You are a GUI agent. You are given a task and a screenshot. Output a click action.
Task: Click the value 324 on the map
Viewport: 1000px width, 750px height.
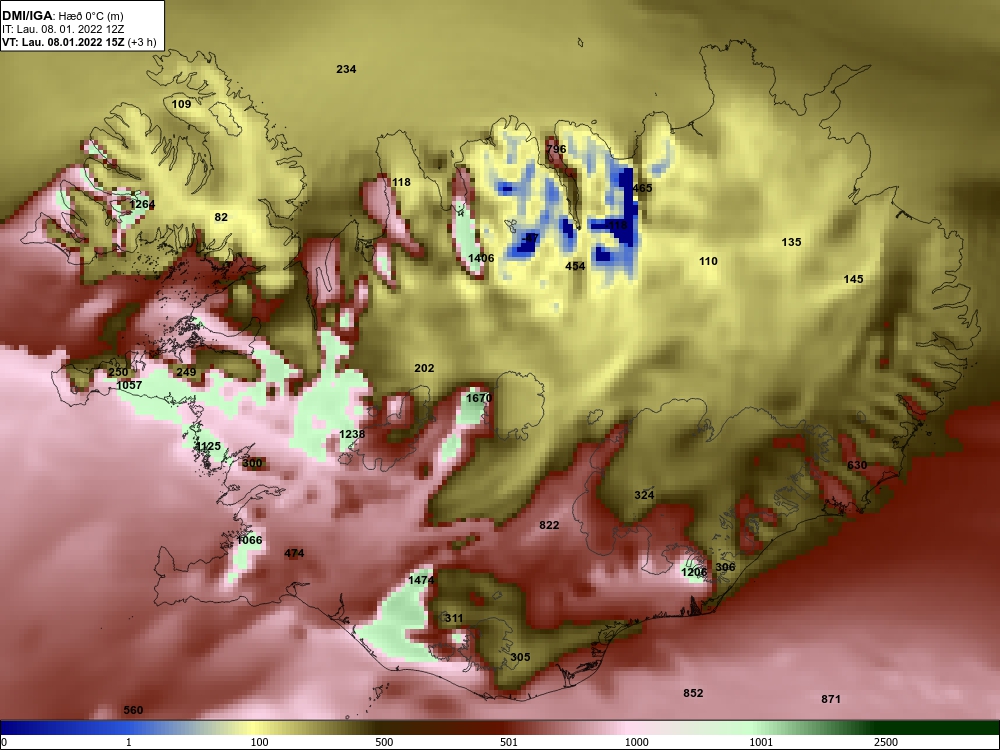tap(644, 495)
